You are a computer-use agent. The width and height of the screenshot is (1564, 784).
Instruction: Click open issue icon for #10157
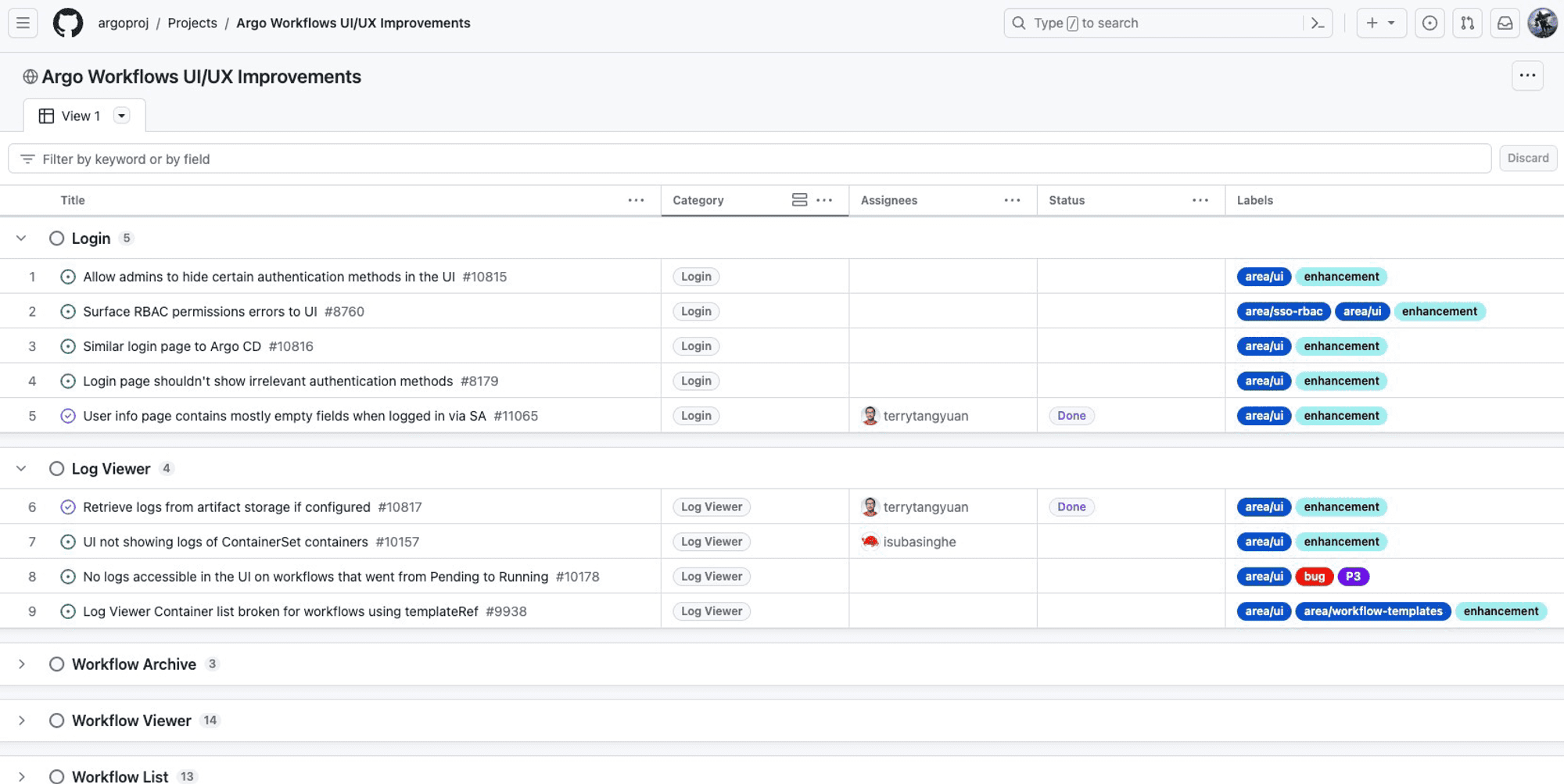tap(68, 542)
